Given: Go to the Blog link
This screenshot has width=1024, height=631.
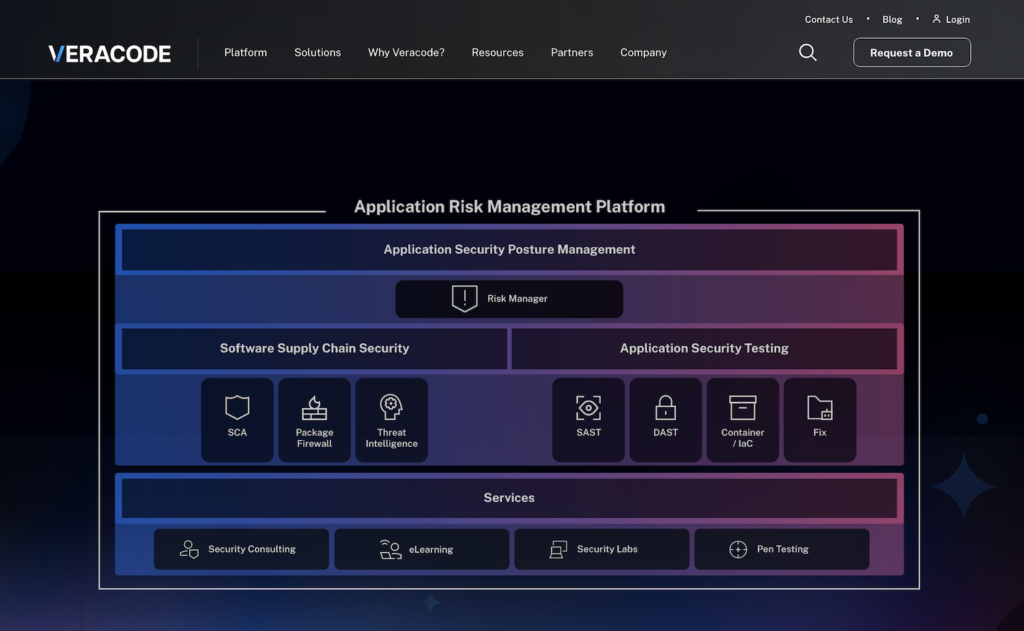Looking at the screenshot, I should tap(892, 20).
